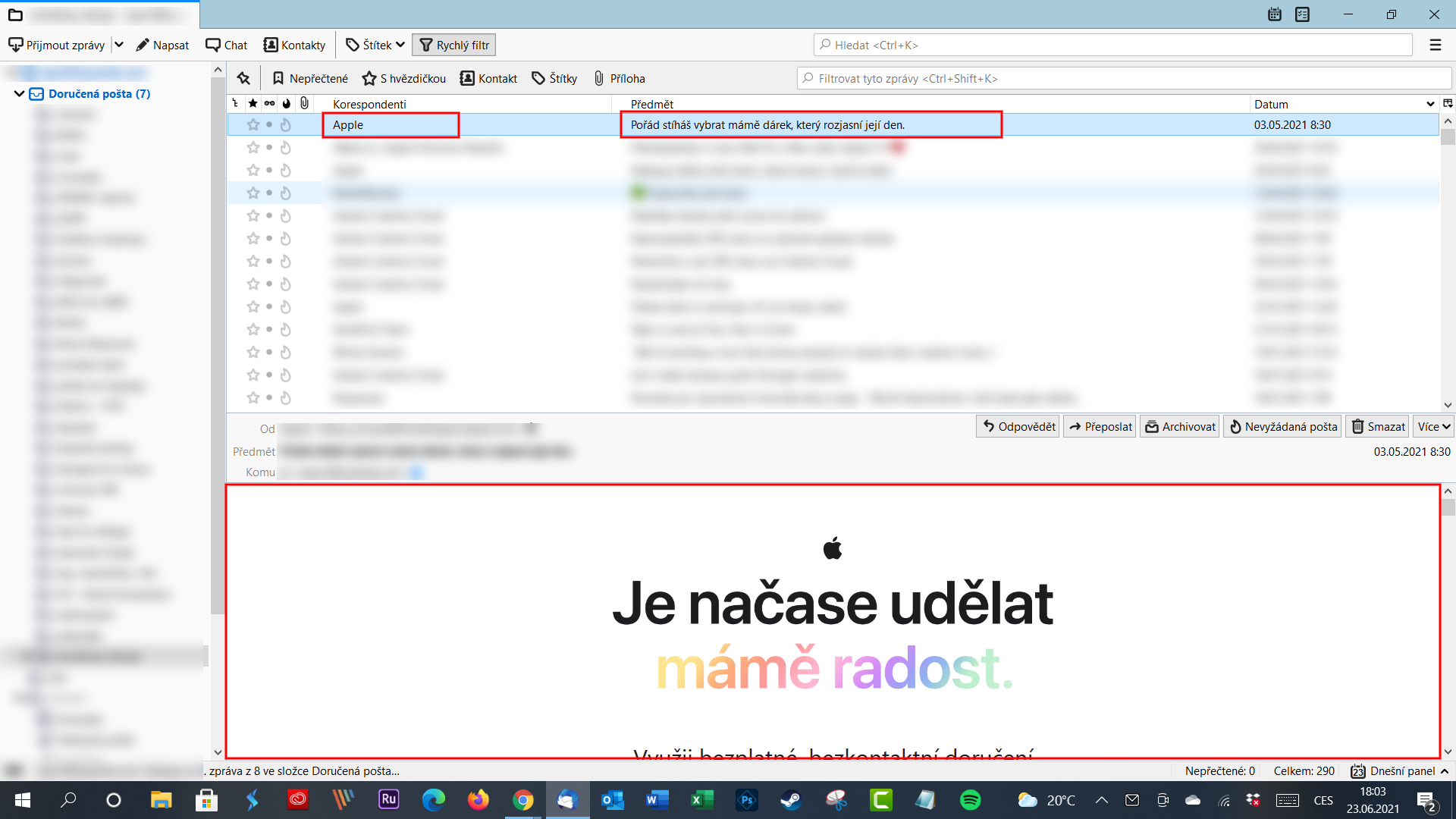Screen dimensions: 1456x819
Task: Launch Firefox from the taskbar
Action: (x=478, y=800)
